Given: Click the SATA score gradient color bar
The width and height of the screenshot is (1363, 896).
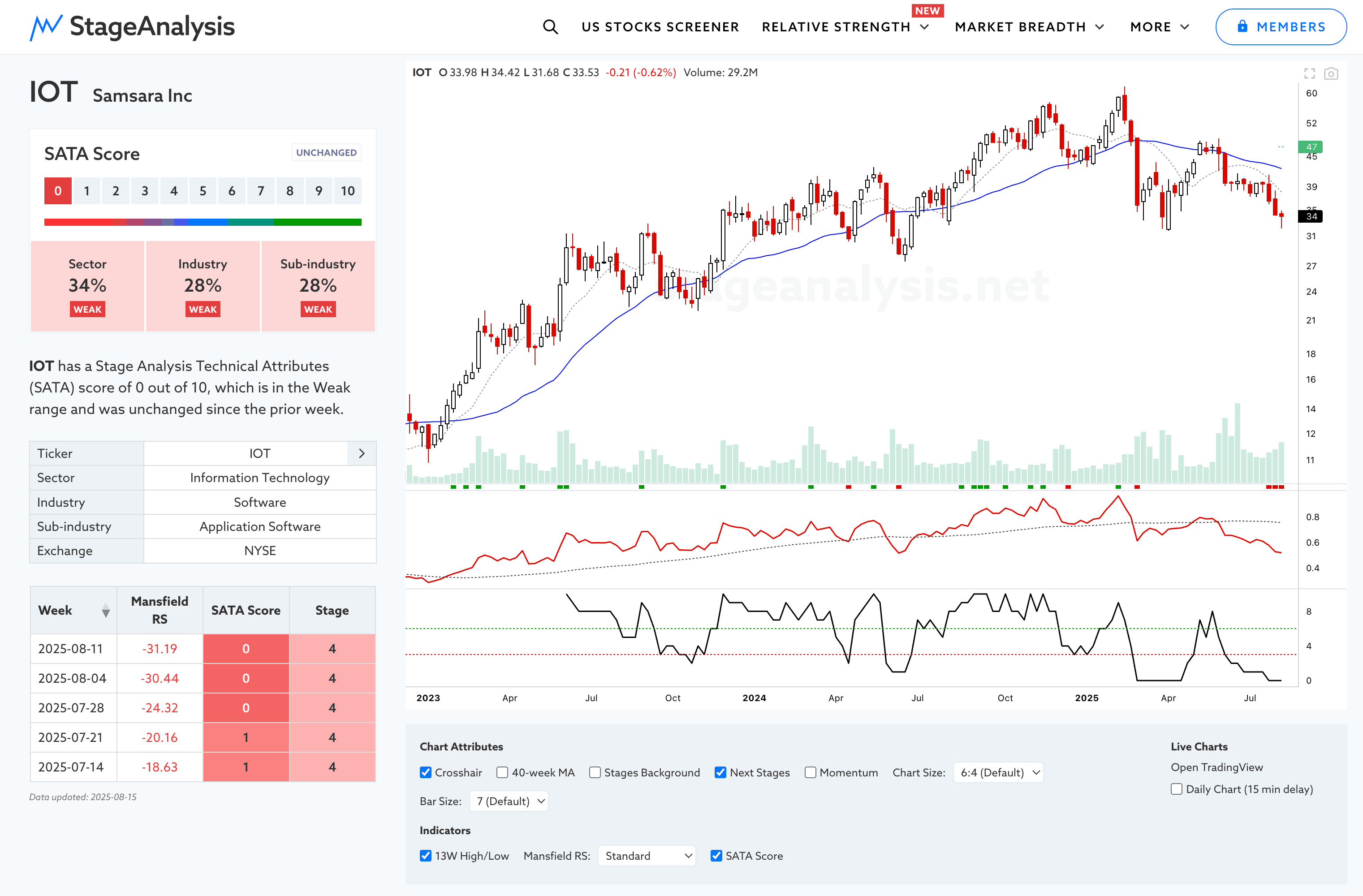Looking at the screenshot, I should 203,222.
